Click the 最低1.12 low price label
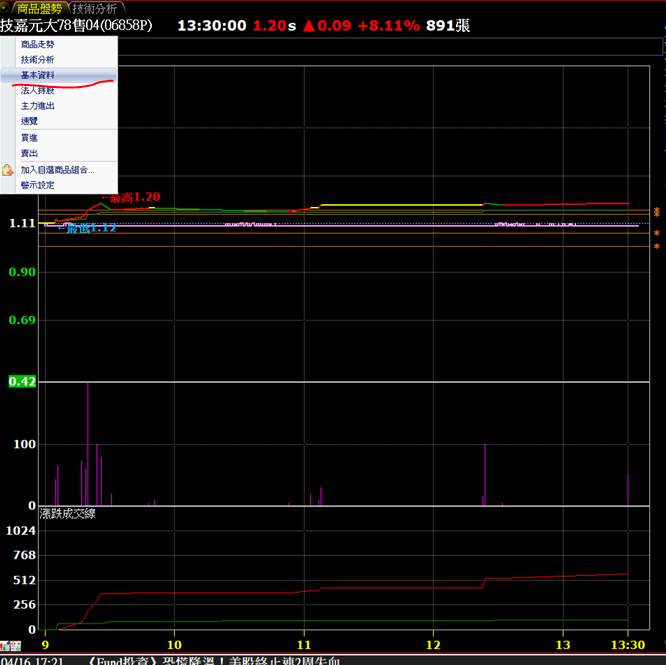The width and height of the screenshot is (666, 665). tap(87, 228)
